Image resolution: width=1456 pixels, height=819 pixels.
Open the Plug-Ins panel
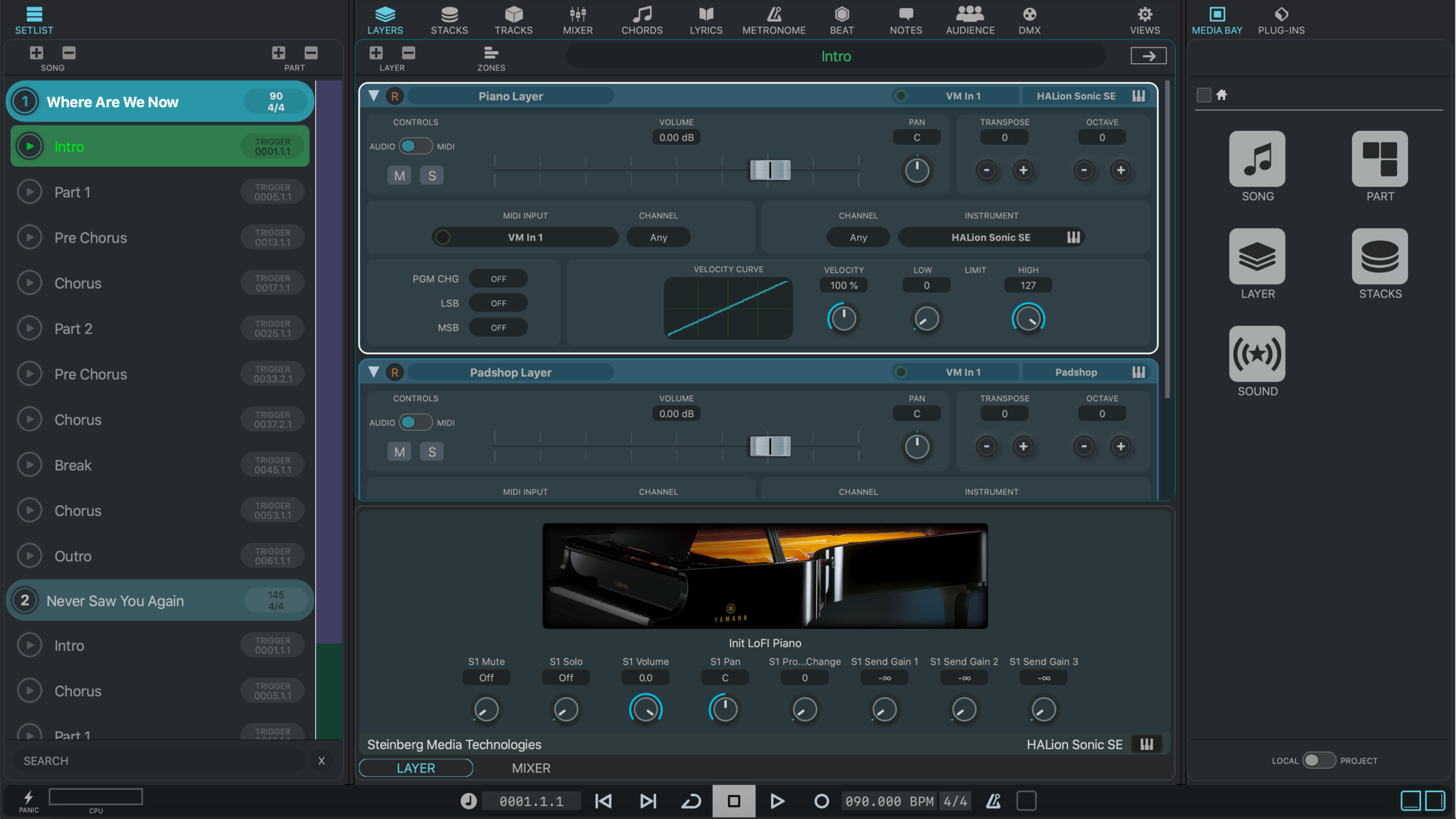point(1281,18)
